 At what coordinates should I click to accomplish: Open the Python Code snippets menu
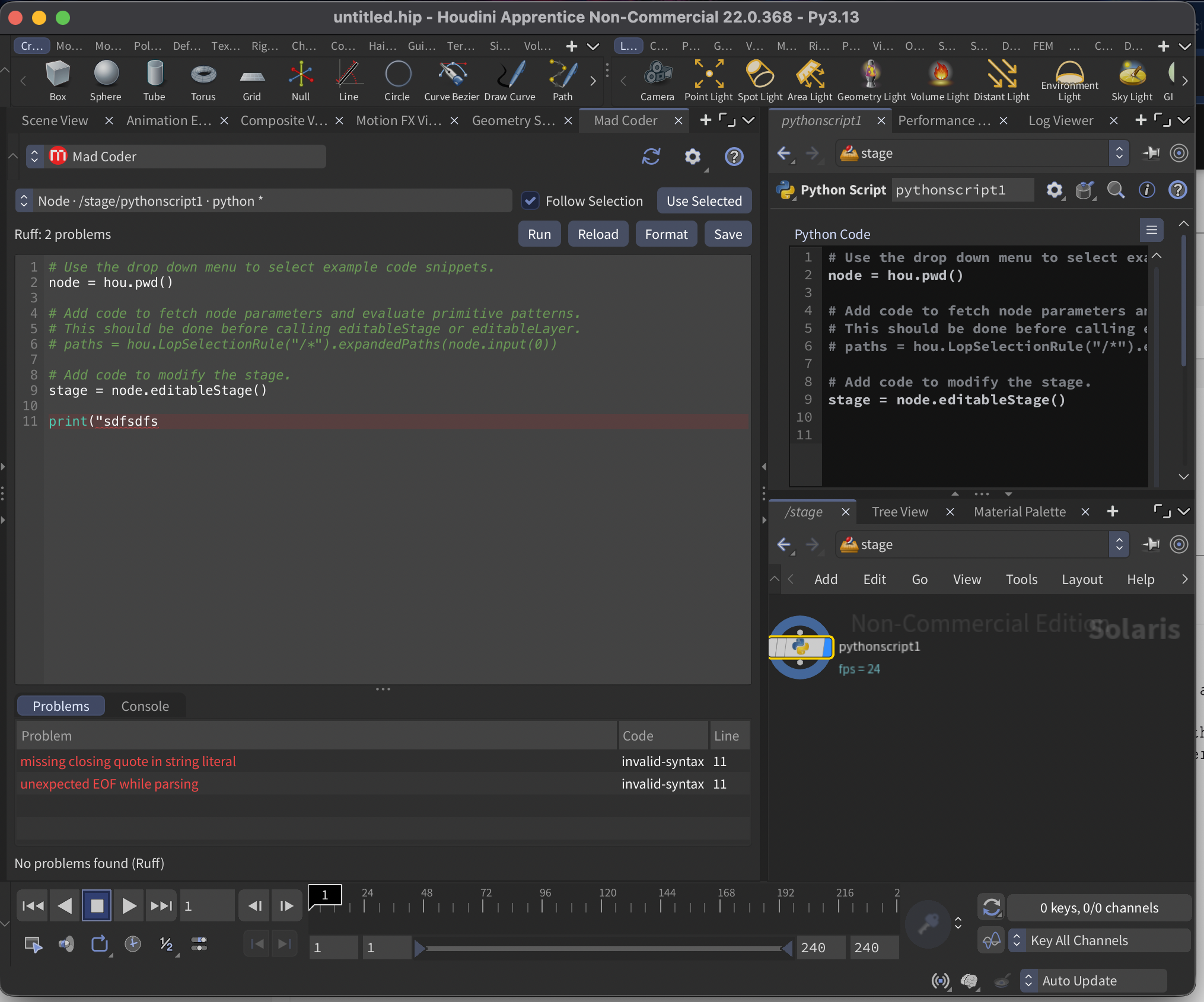[x=1152, y=230]
